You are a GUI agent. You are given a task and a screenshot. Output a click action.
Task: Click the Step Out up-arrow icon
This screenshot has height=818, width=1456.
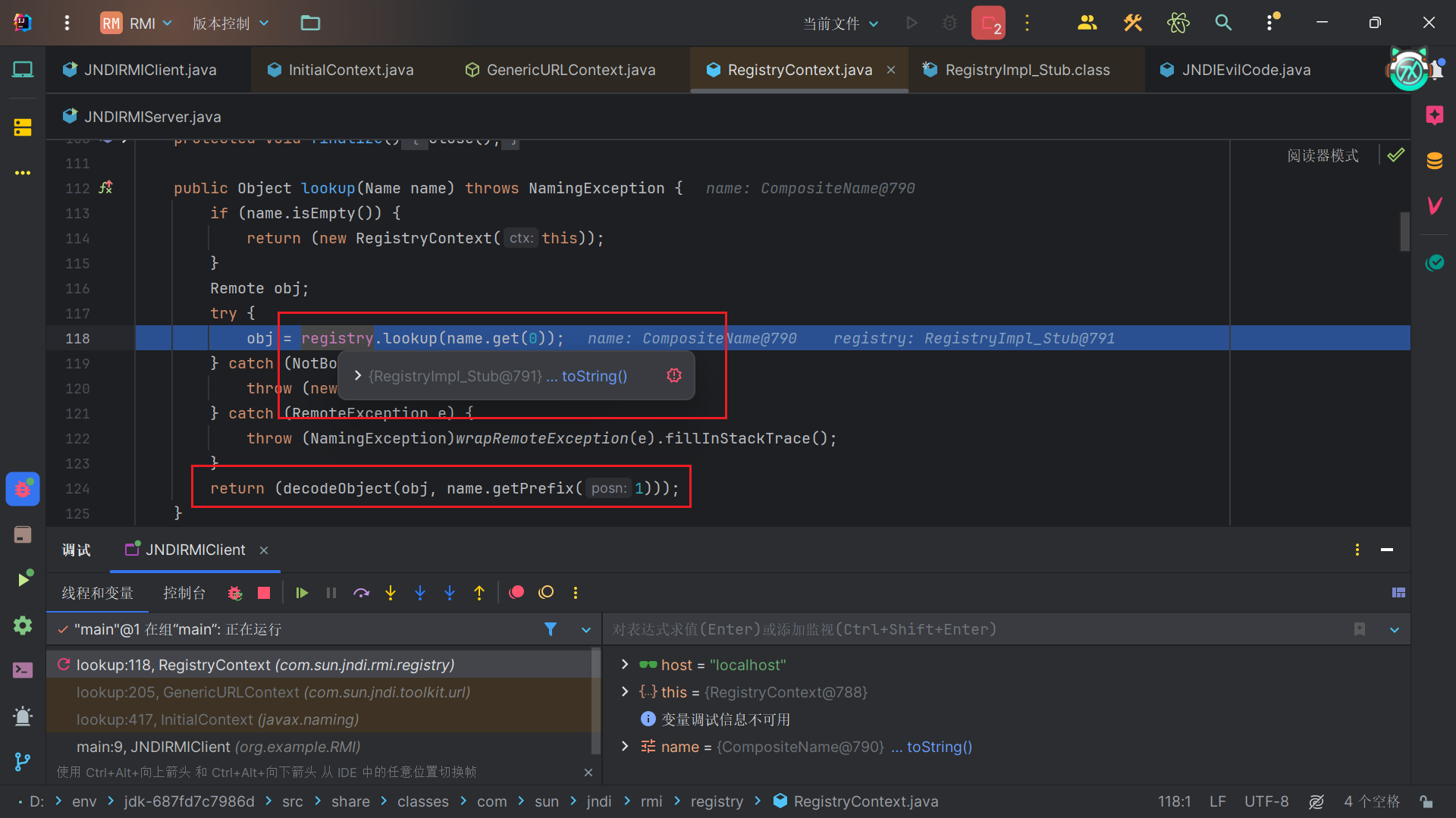pos(479,593)
